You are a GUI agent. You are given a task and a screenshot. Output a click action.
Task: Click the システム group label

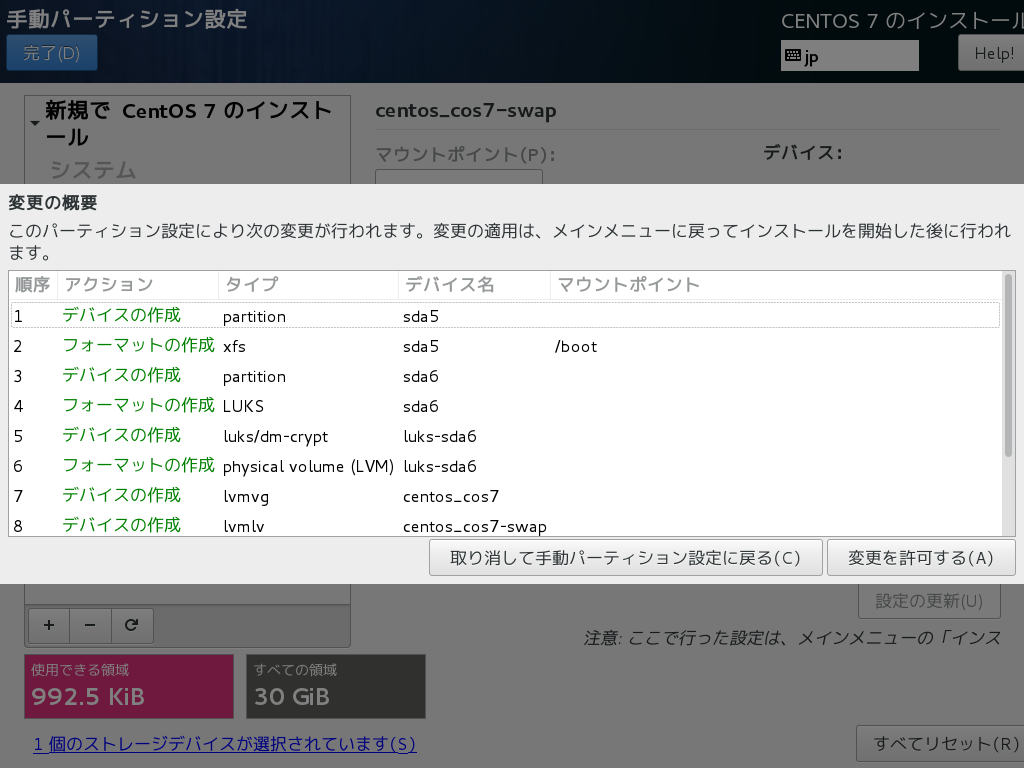point(93,170)
